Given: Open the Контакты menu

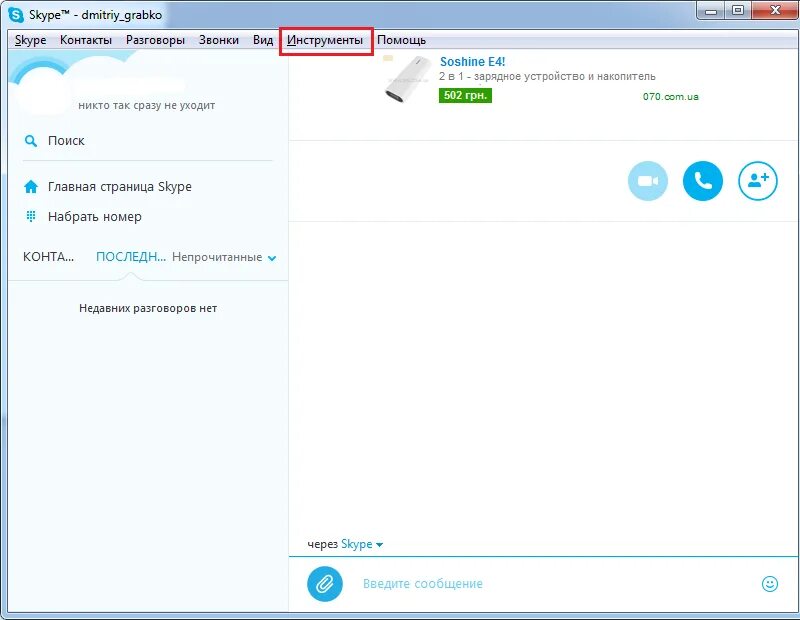Looking at the screenshot, I should pos(86,40).
